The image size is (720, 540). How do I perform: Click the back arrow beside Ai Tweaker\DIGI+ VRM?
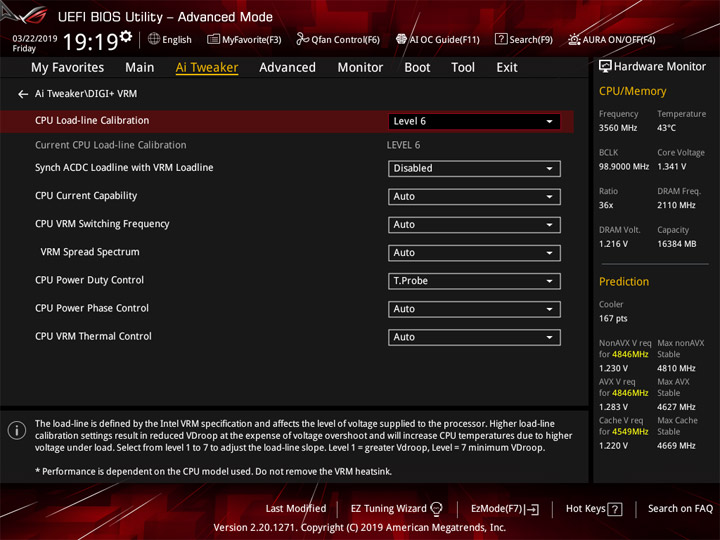(22, 94)
